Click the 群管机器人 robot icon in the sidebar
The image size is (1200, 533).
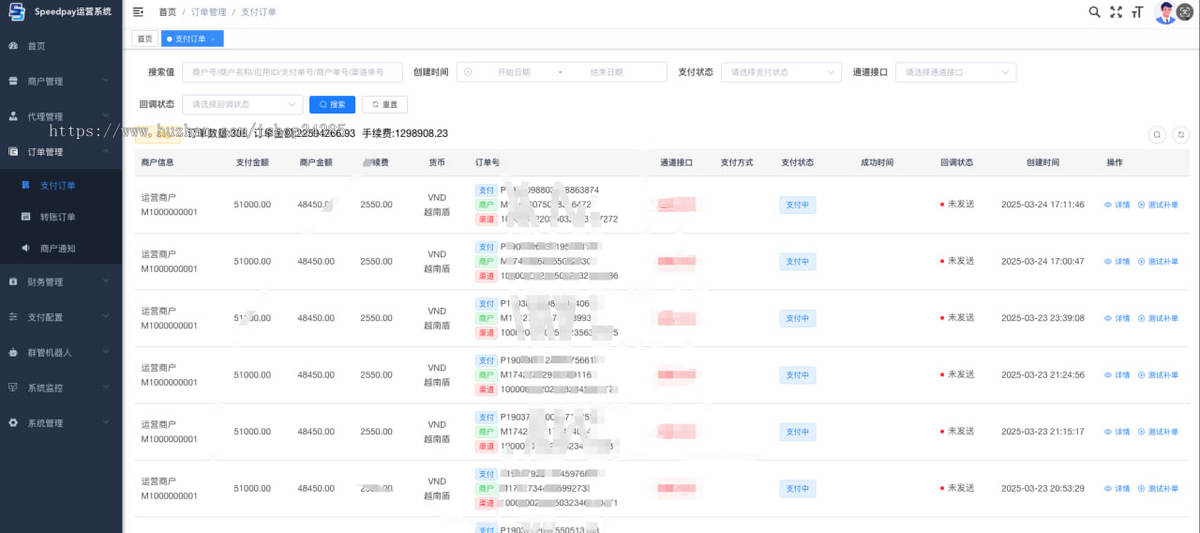(x=13, y=352)
